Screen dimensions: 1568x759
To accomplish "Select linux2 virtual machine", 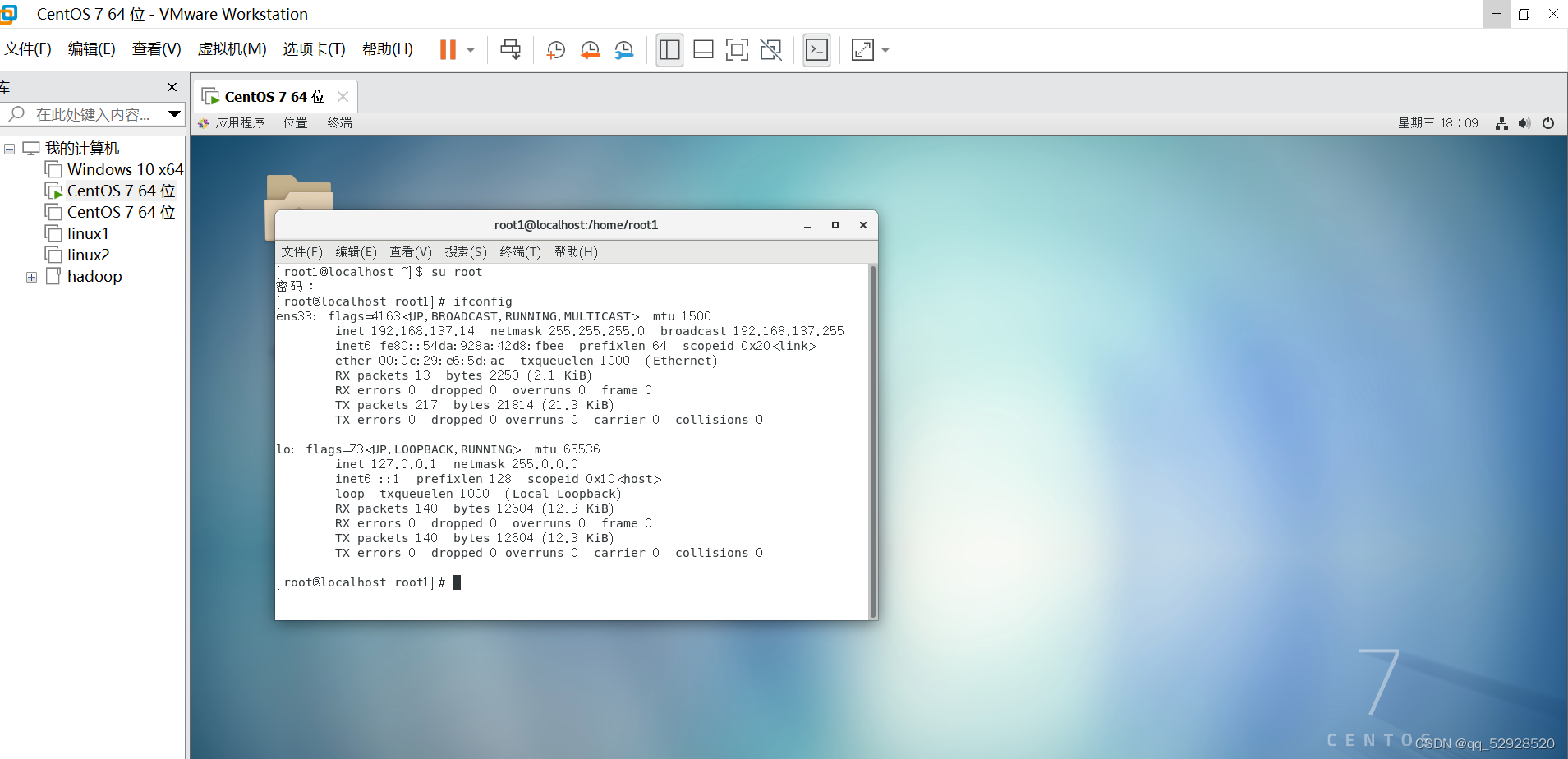I will 89,255.
